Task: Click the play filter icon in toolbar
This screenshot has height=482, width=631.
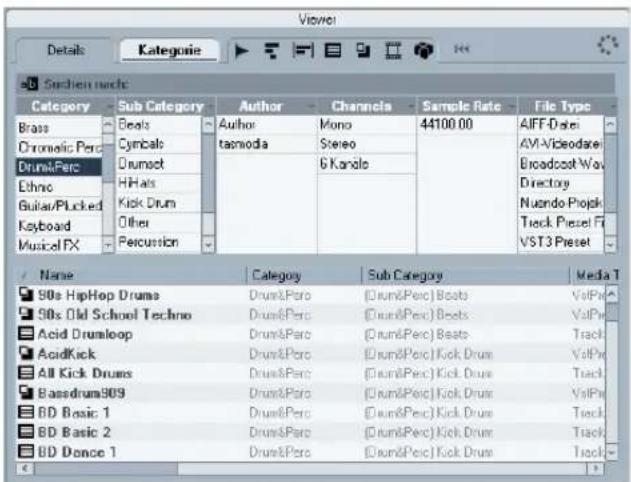Action: (241, 51)
